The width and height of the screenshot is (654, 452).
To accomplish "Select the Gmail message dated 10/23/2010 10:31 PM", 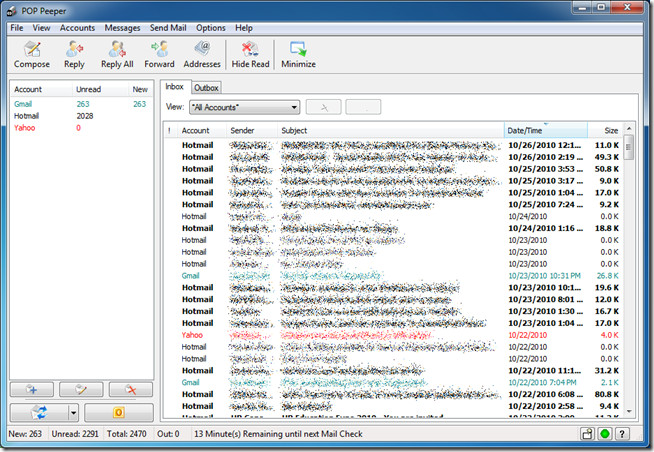I will (393, 276).
